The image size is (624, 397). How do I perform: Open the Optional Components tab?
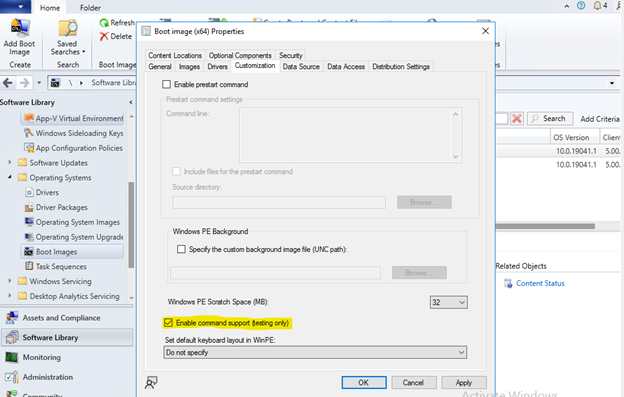pos(240,55)
